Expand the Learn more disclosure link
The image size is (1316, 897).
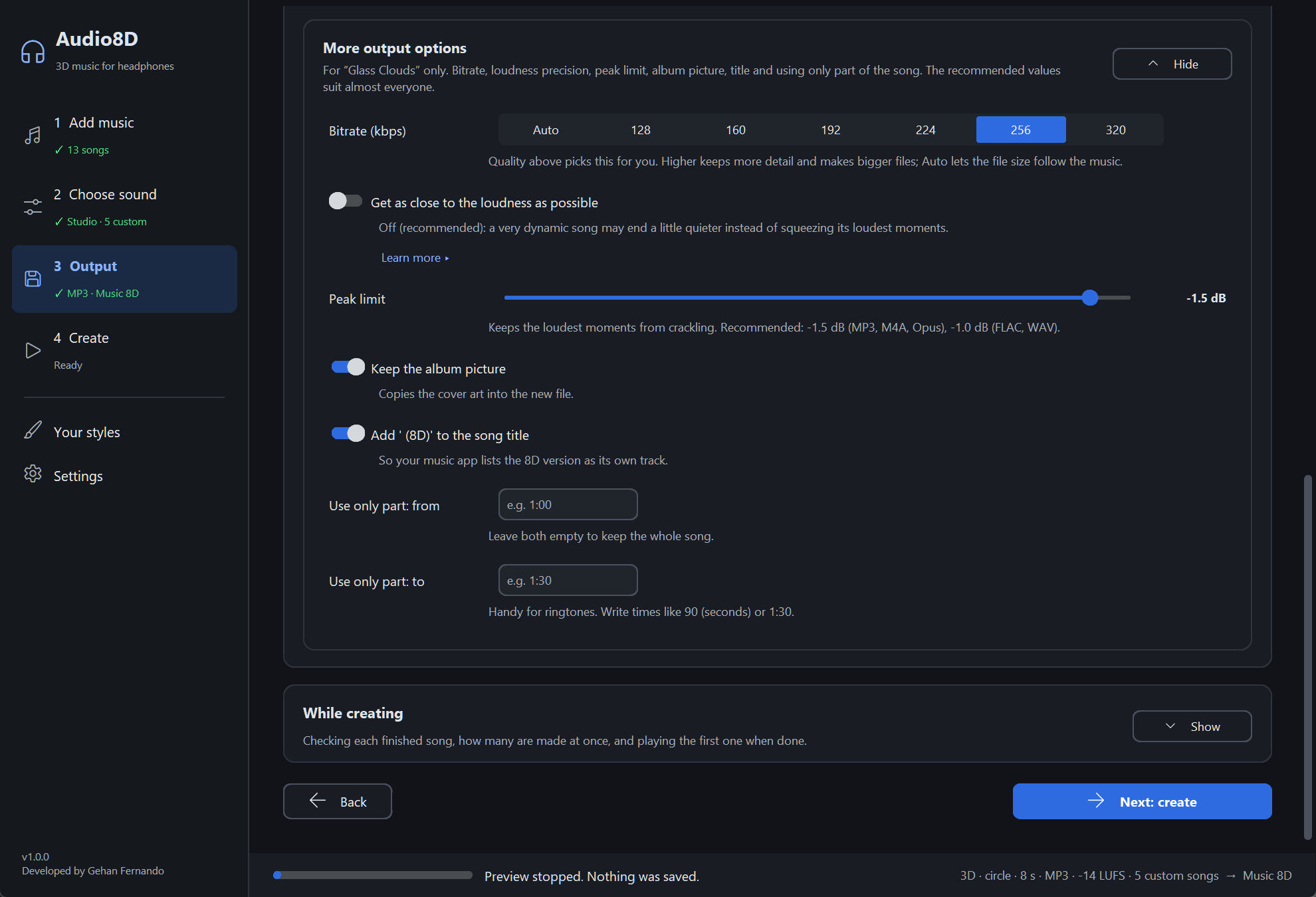(x=415, y=258)
